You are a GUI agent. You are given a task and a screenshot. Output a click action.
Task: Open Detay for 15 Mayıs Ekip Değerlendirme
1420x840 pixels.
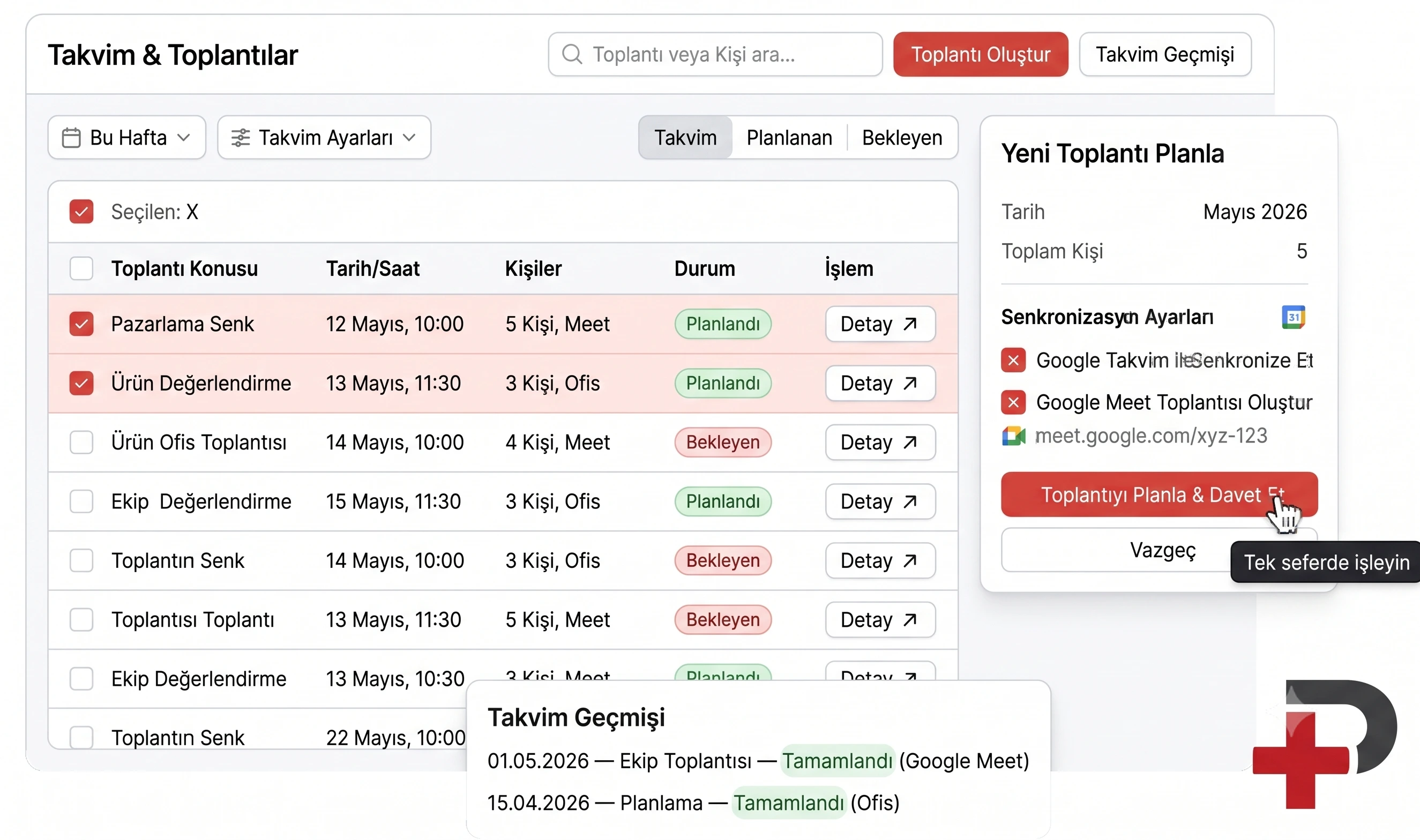(880, 501)
